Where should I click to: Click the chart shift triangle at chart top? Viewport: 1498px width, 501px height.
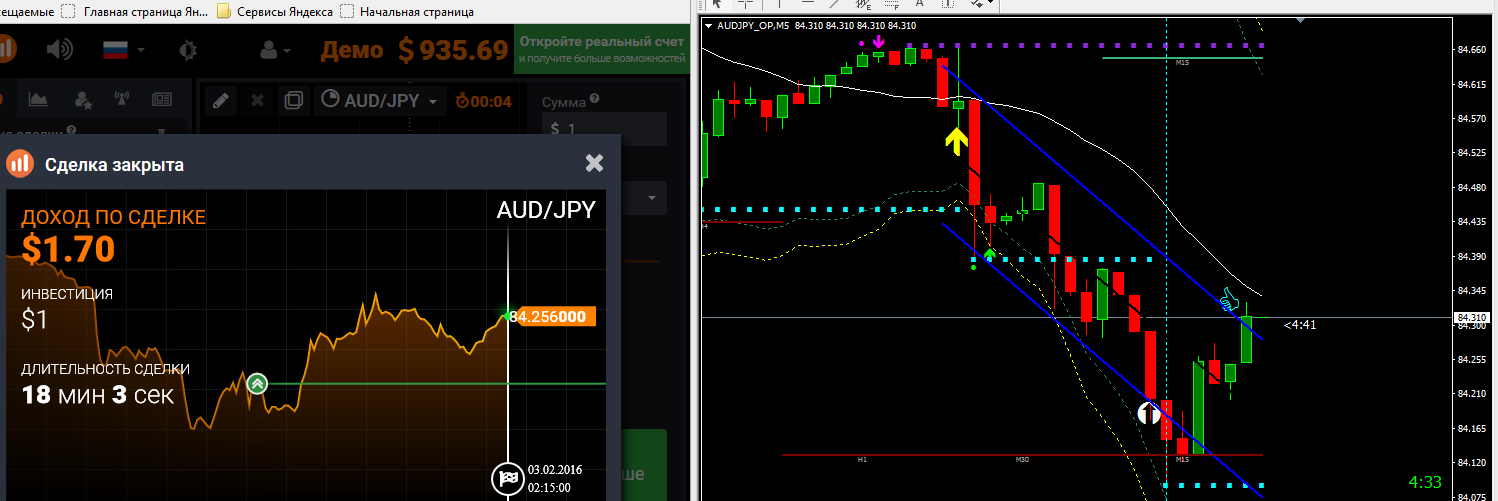1299,20
